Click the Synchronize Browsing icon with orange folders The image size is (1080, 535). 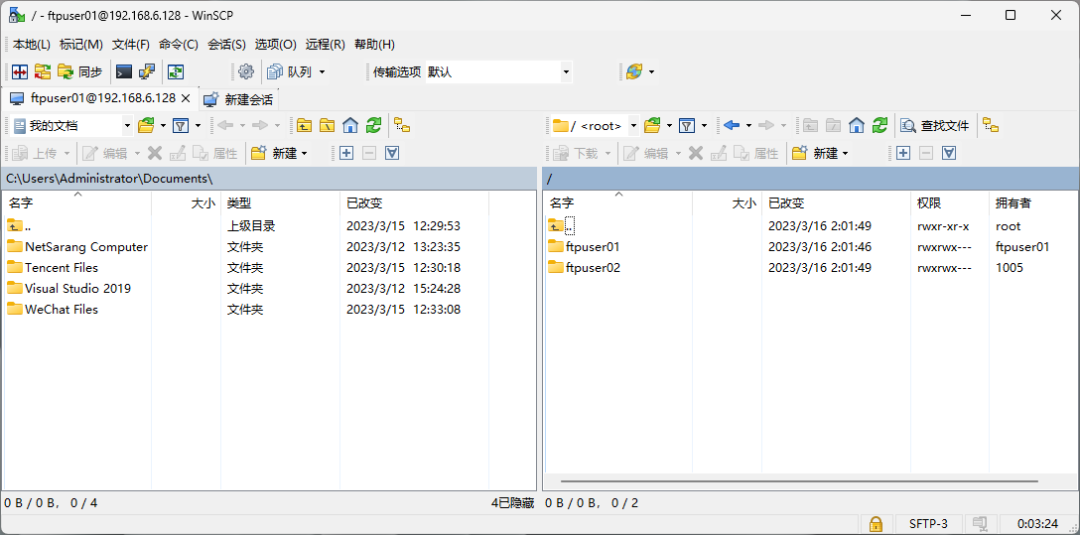point(43,72)
